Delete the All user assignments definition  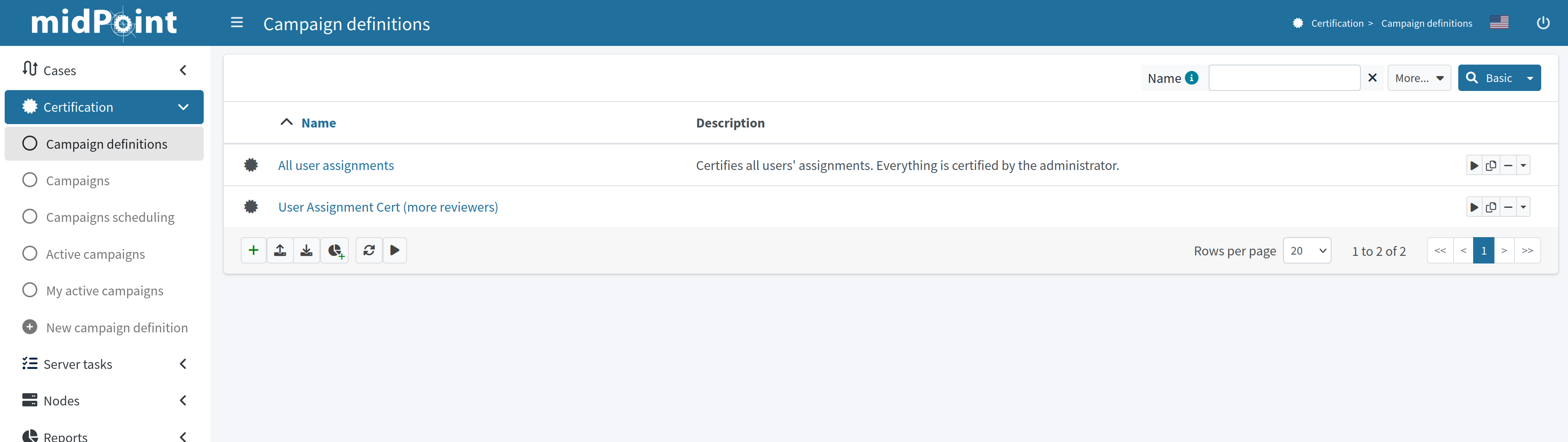point(1508,165)
